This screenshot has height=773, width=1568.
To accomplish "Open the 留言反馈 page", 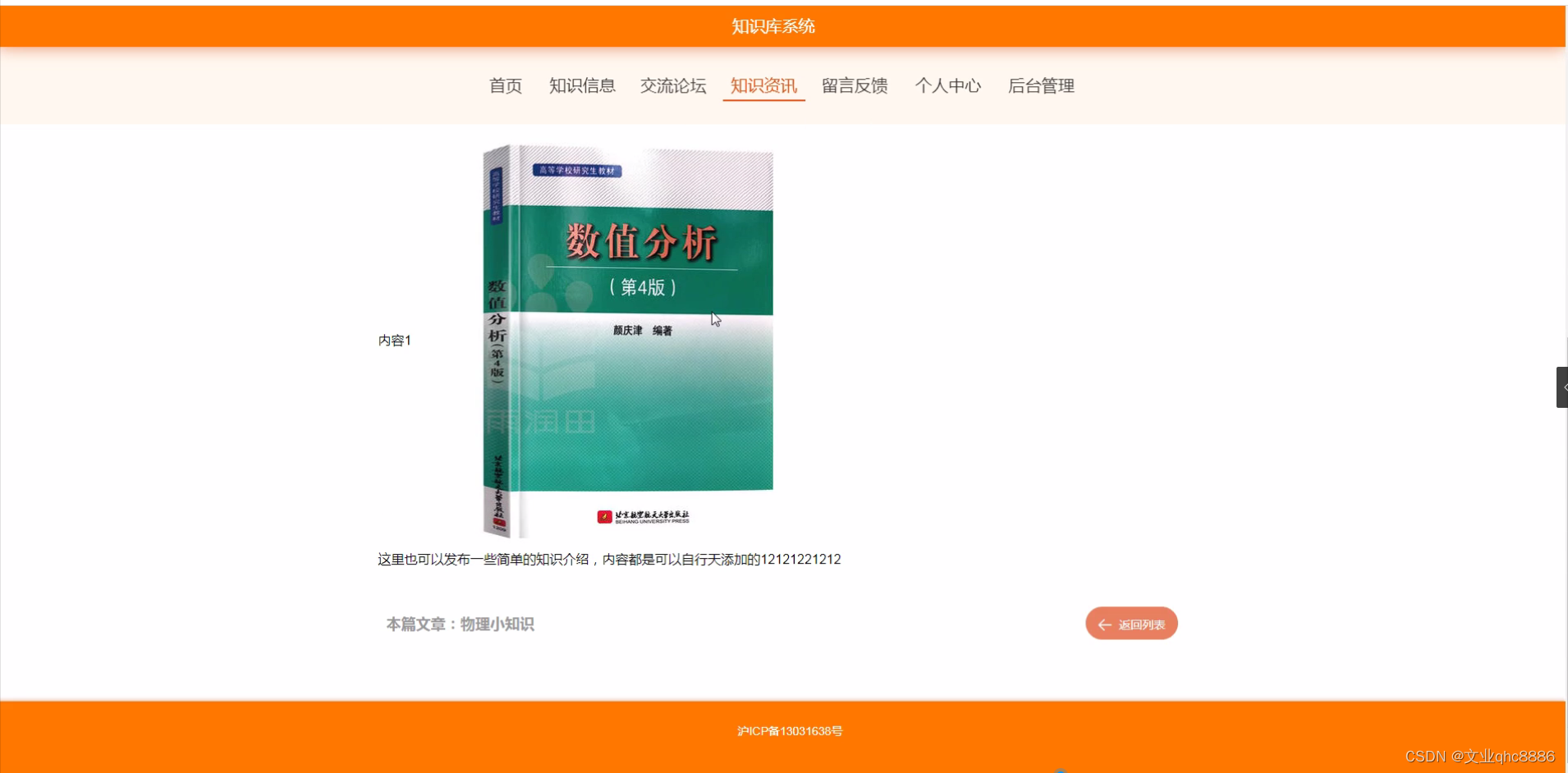I will tap(855, 86).
